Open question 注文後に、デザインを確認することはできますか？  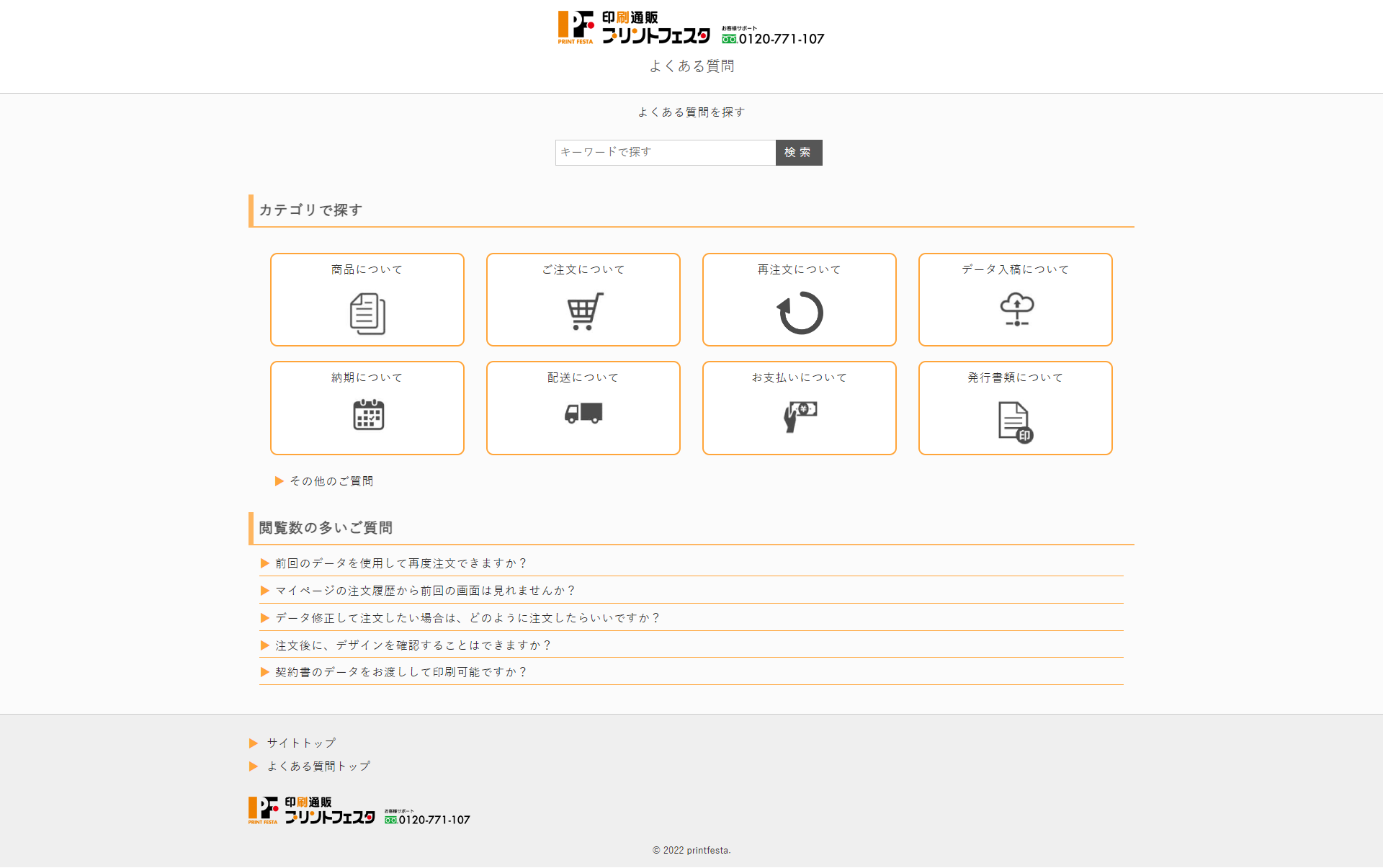(x=413, y=645)
